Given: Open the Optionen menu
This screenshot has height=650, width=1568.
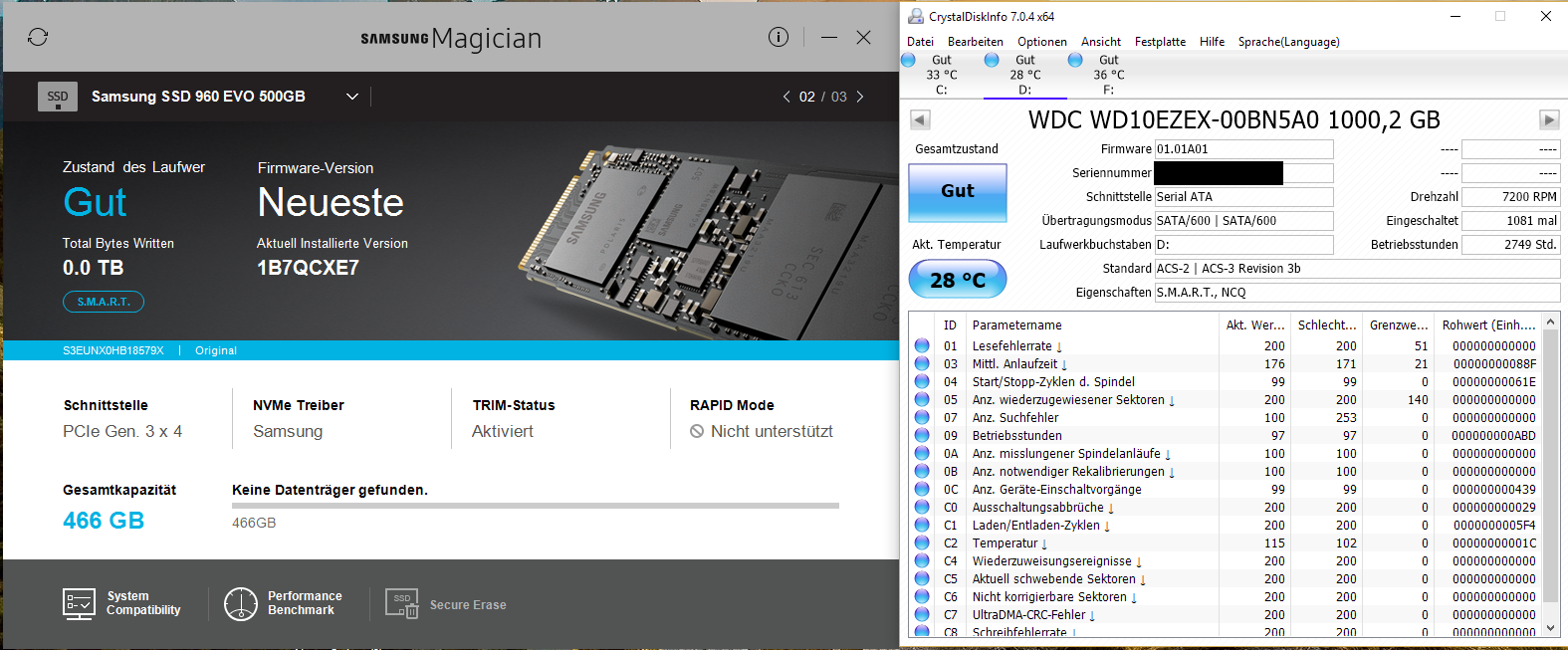Looking at the screenshot, I should pyautogui.click(x=1042, y=42).
